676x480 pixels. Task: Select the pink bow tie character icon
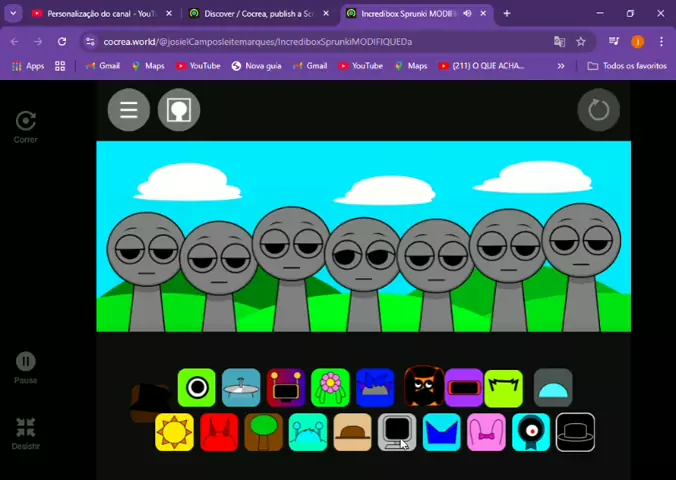pyautogui.click(x=487, y=432)
